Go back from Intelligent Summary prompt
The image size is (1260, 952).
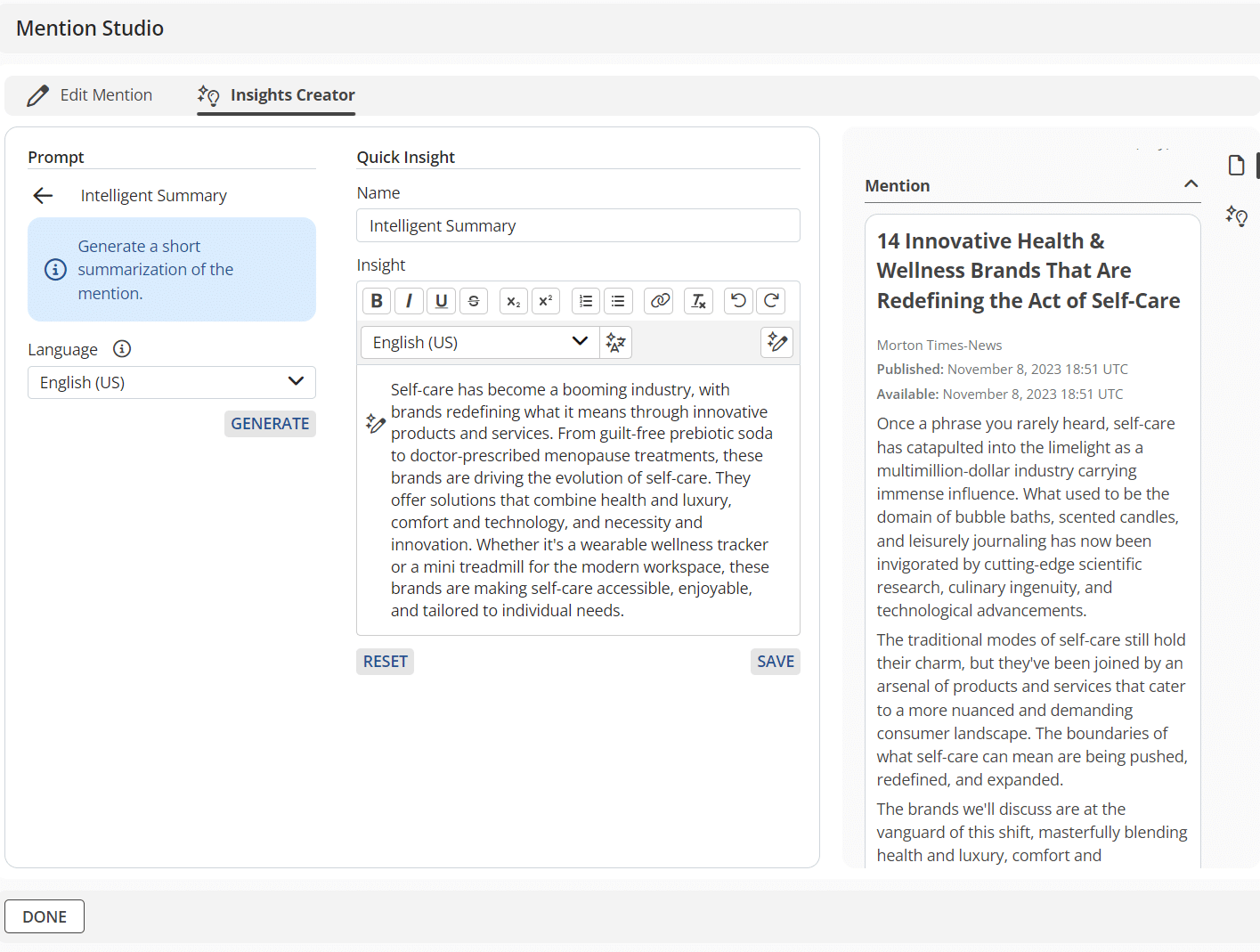point(43,196)
